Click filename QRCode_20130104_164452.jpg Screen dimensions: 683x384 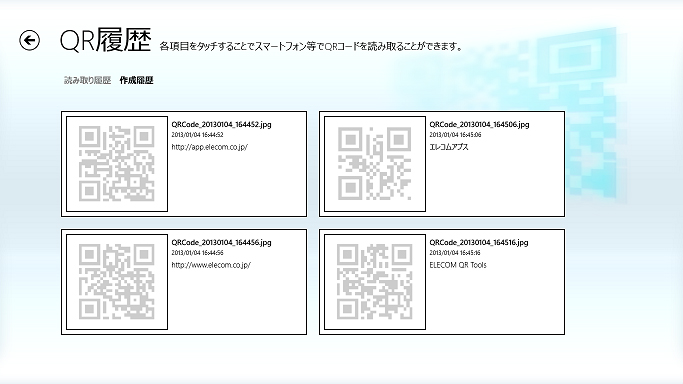221,125
